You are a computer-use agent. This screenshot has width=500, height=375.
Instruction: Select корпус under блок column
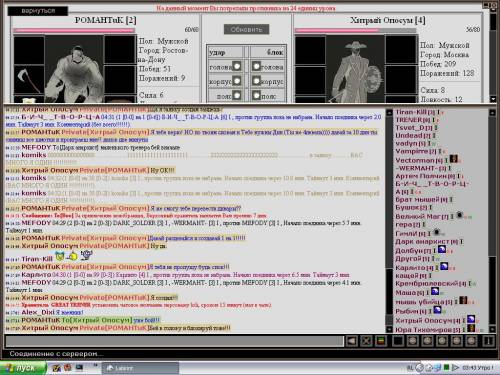point(256,81)
